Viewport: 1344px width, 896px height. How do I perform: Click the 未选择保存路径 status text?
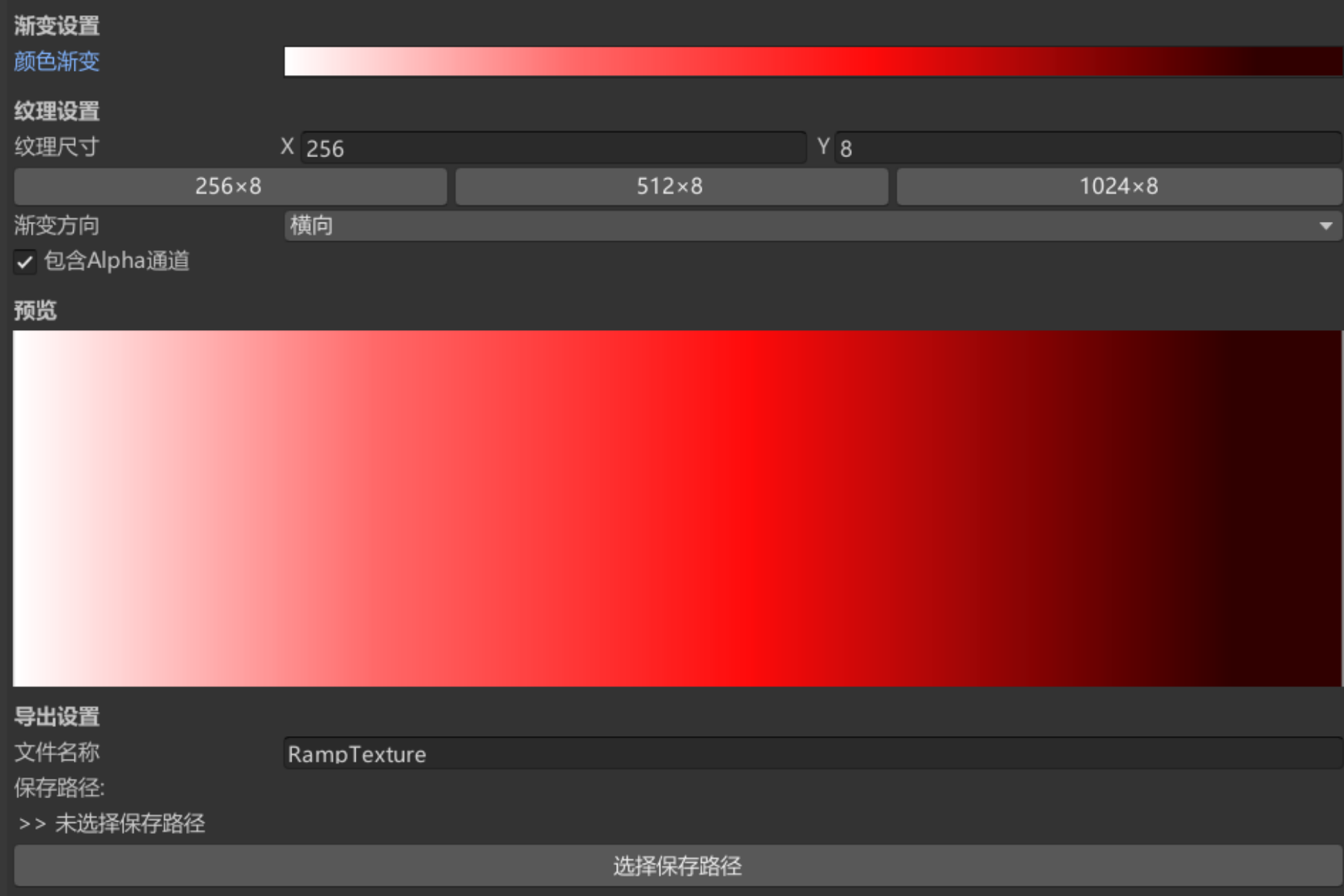coord(130,823)
